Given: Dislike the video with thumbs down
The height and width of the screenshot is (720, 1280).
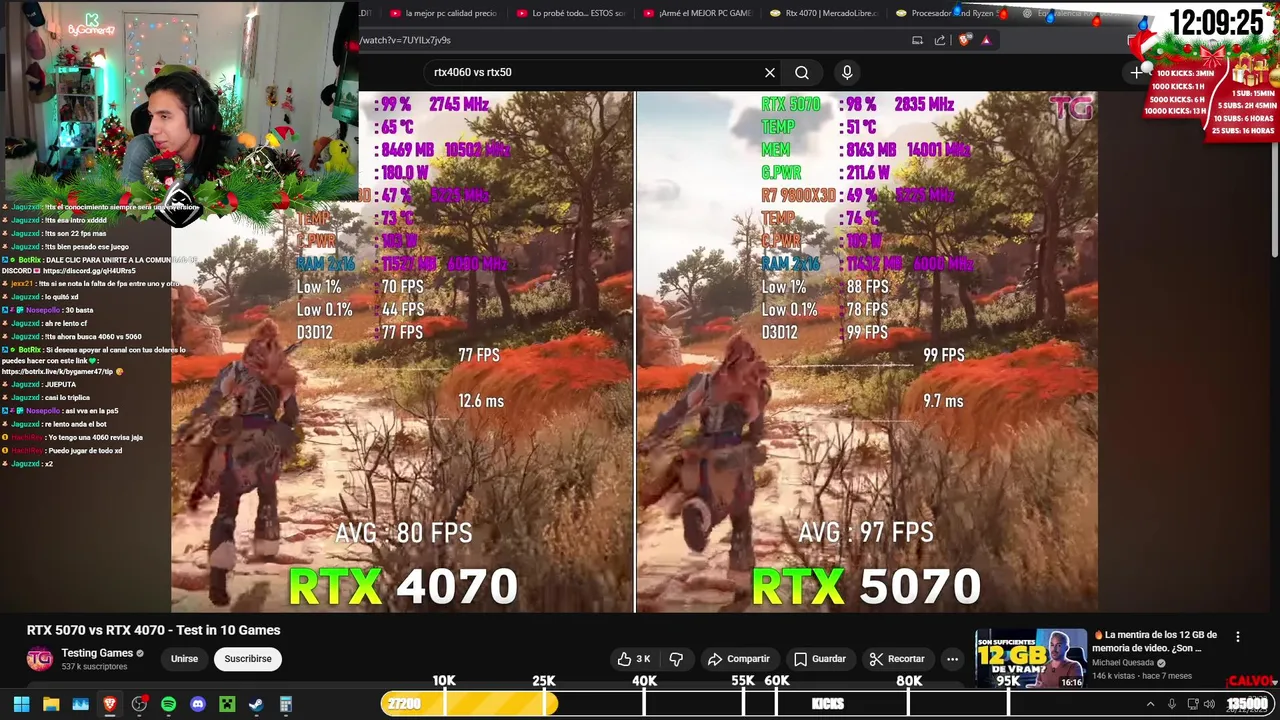Looking at the screenshot, I should point(676,659).
